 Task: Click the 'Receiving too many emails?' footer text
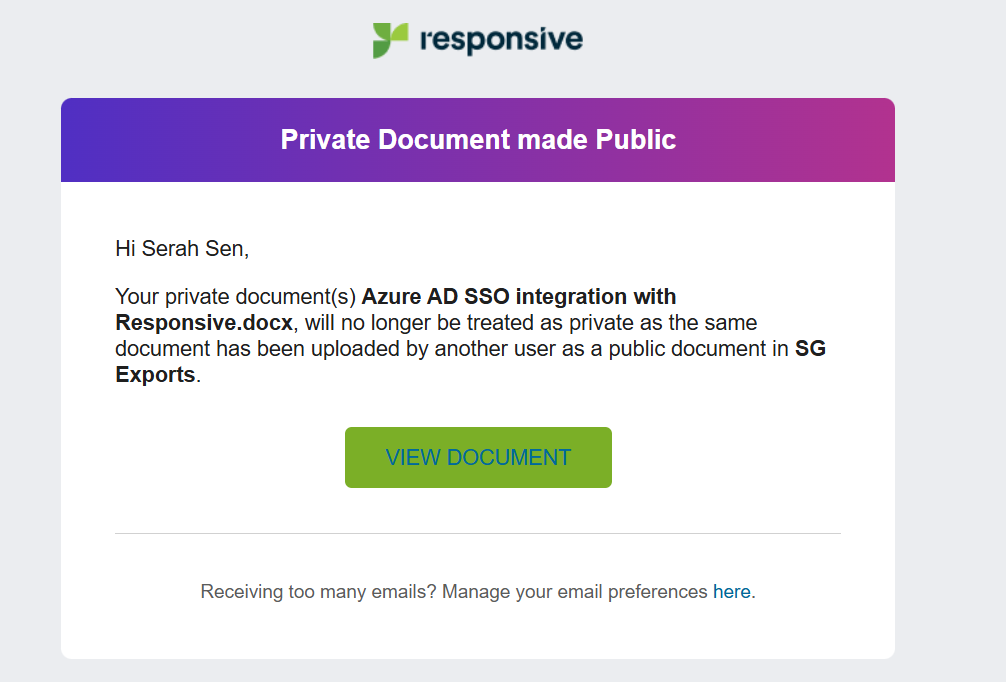pyautogui.click(x=318, y=592)
